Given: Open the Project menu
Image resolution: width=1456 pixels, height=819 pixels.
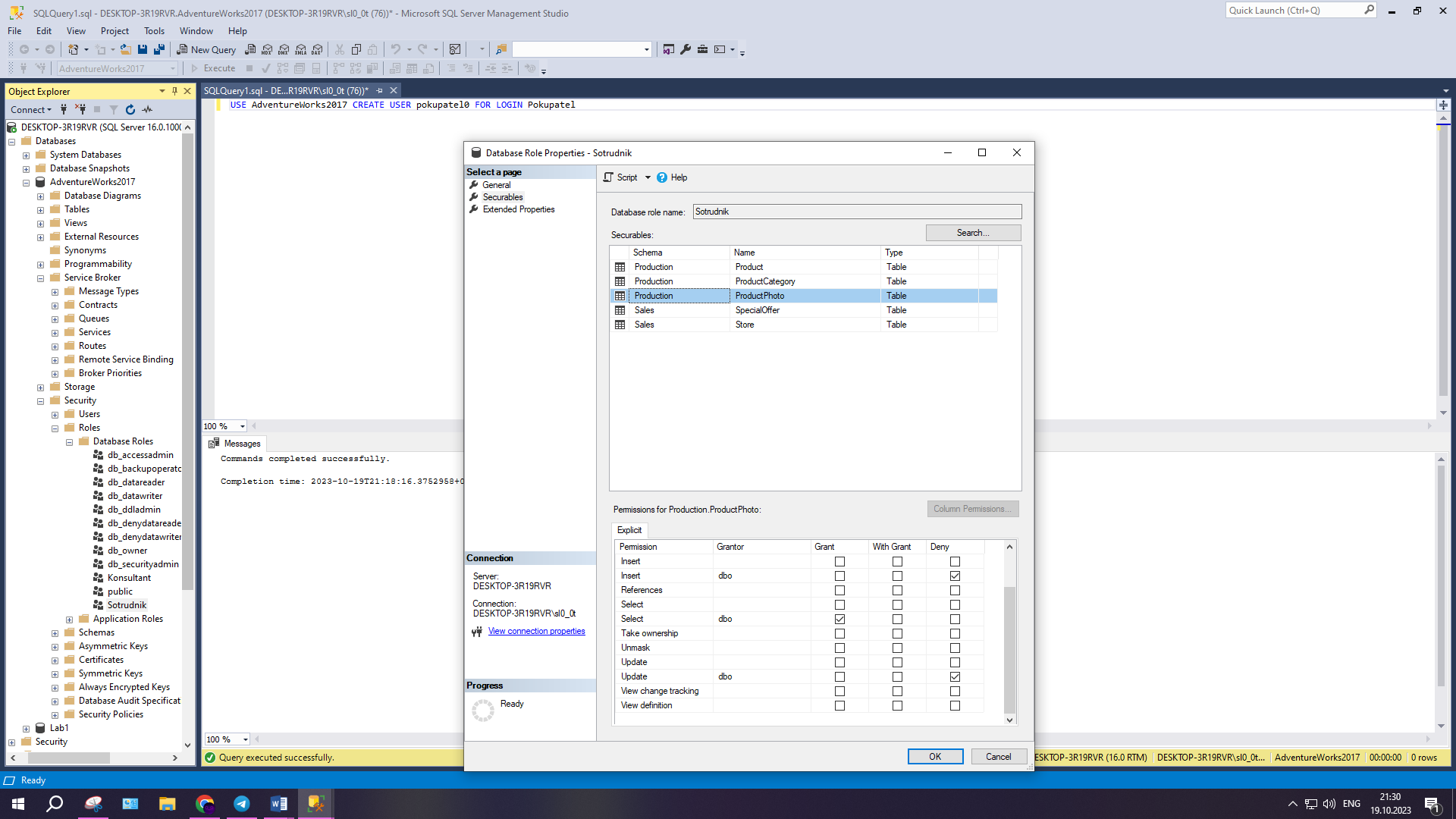Looking at the screenshot, I should pyautogui.click(x=115, y=31).
